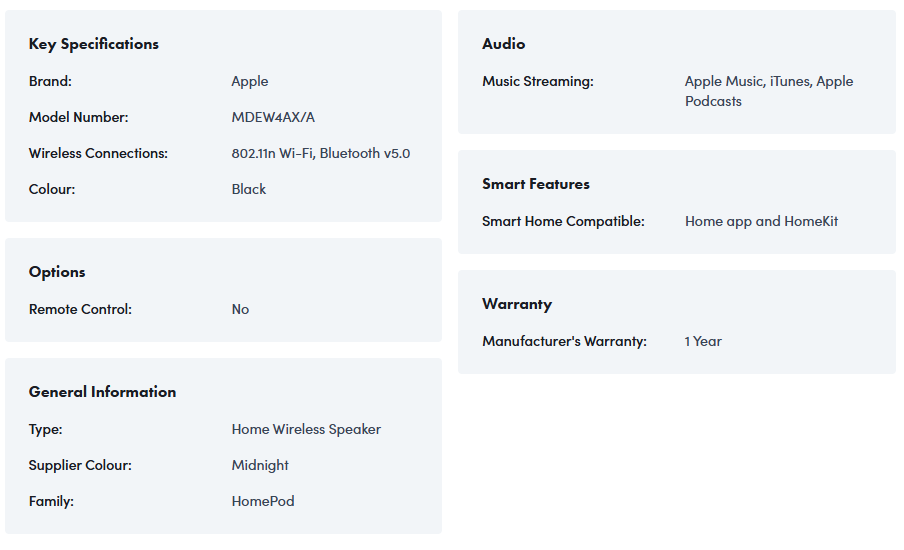Click the Black colour value
This screenshot has height=550, width=904.
coord(249,189)
